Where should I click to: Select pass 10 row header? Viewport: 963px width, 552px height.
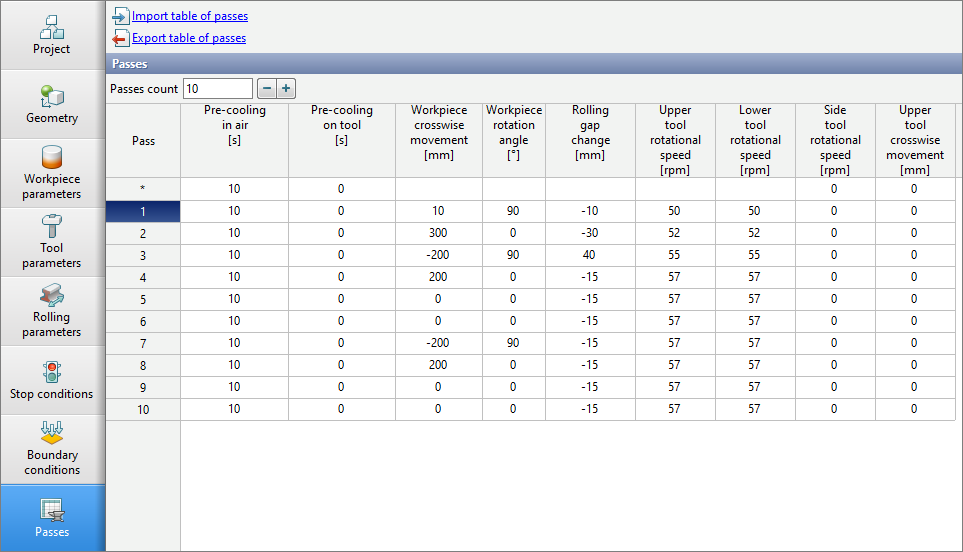click(x=143, y=409)
